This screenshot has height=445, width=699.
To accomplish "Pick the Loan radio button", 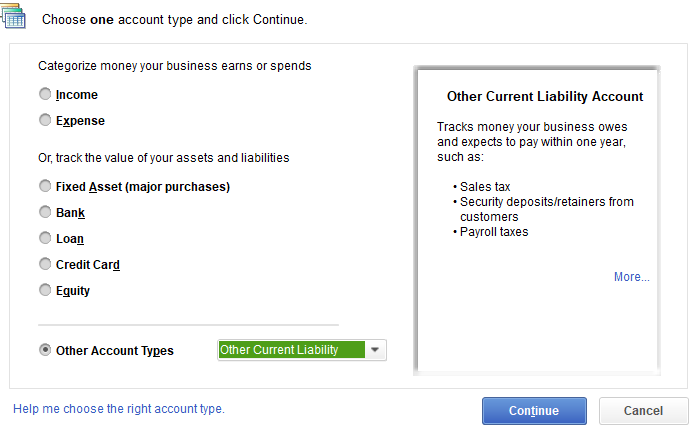I will click(x=44, y=238).
